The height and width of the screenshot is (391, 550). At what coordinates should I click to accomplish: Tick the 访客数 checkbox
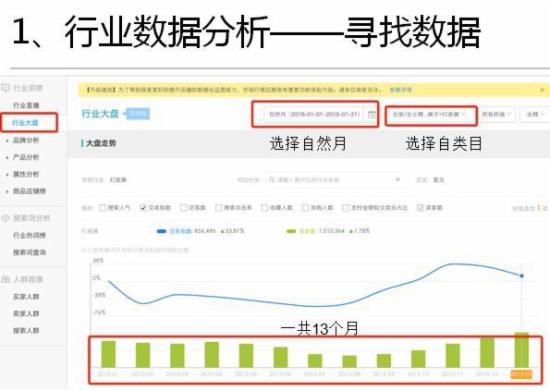coord(183,208)
